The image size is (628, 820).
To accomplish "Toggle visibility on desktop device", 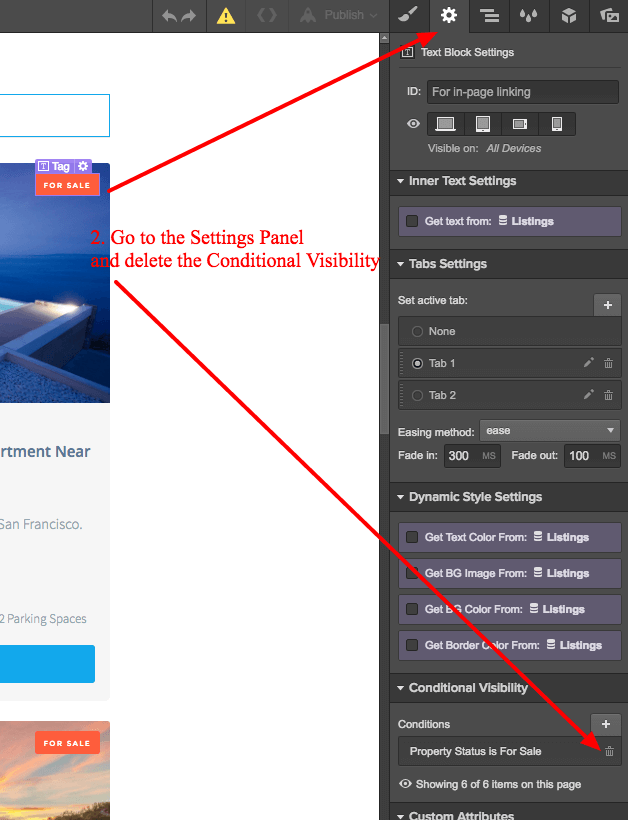I will tap(446, 124).
